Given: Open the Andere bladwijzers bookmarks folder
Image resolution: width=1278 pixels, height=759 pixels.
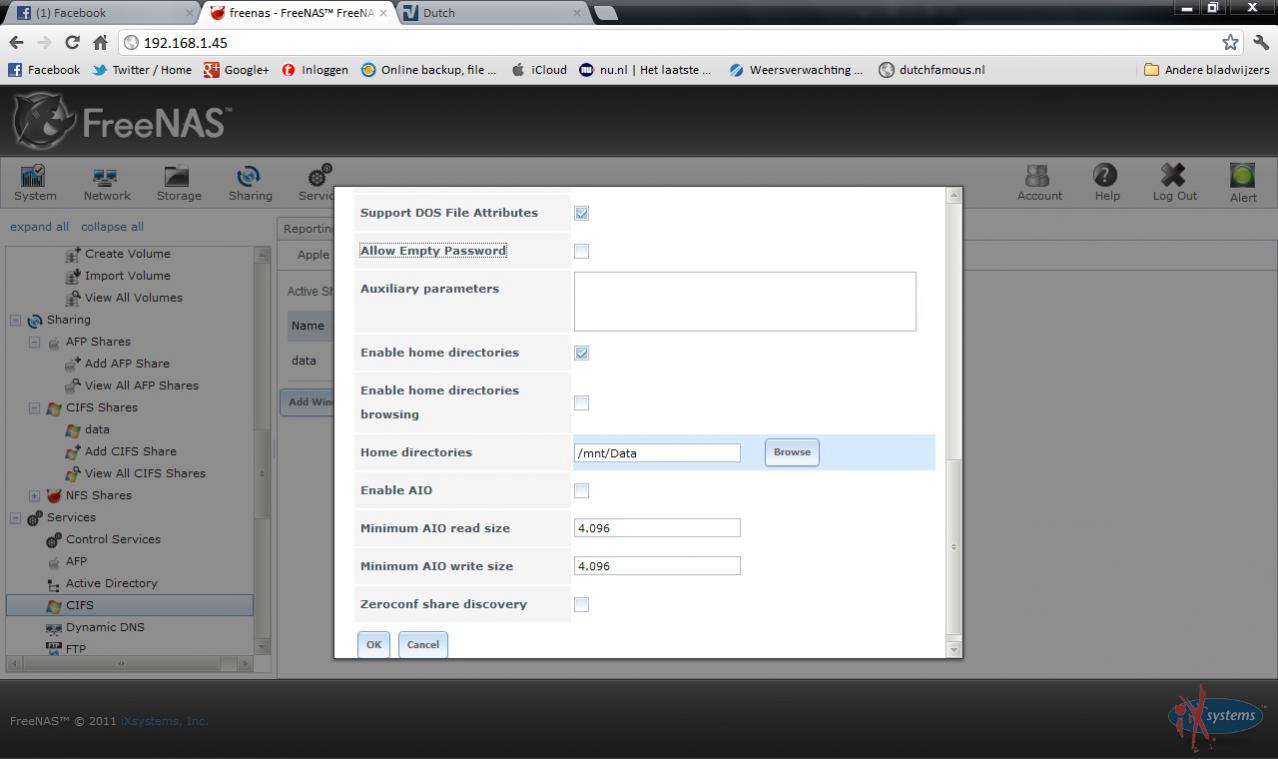Looking at the screenshot, I should [1206, 70].
